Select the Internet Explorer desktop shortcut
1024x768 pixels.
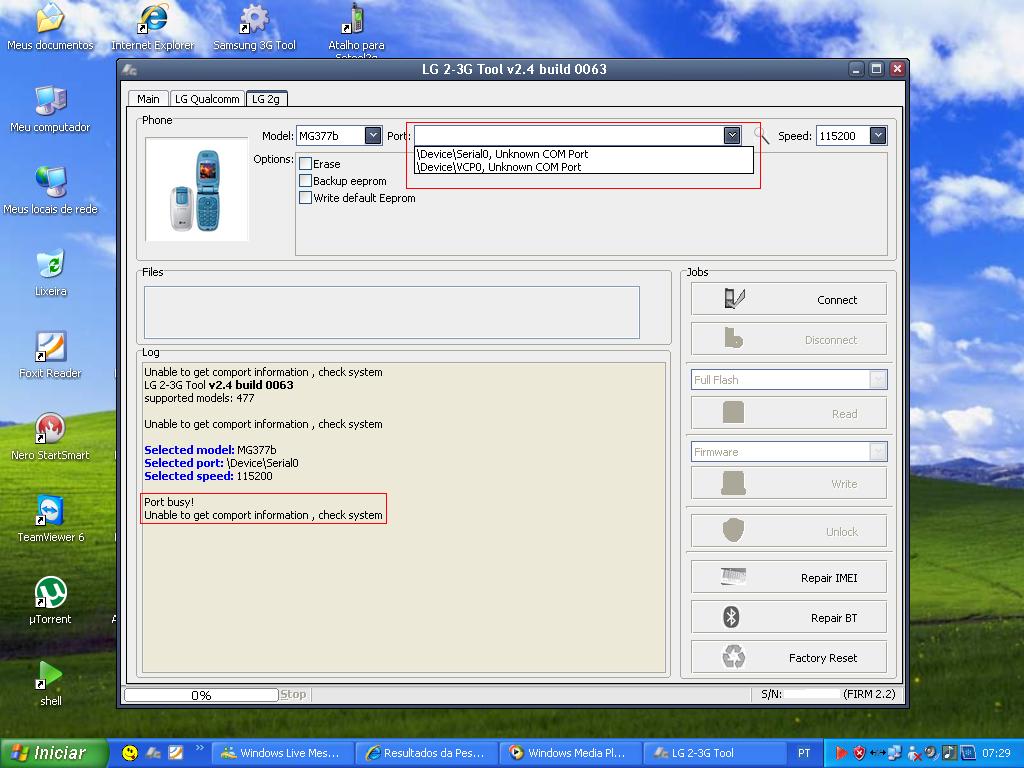click(153, 26)
